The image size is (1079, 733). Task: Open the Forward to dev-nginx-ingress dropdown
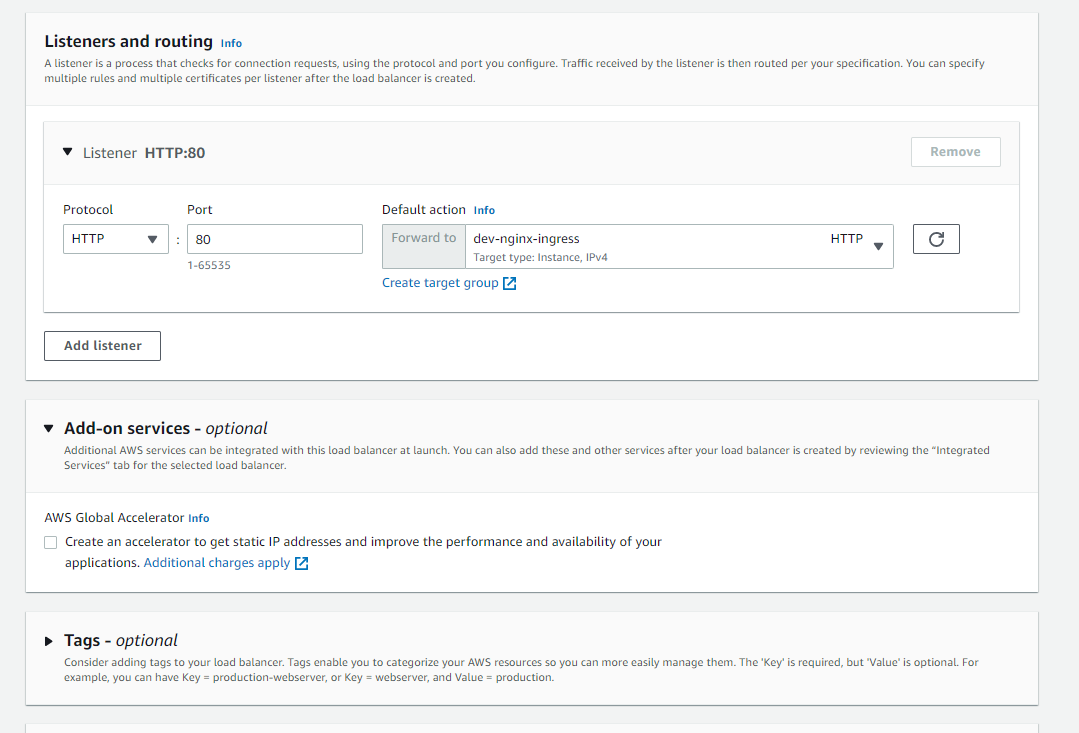(679, 246)
